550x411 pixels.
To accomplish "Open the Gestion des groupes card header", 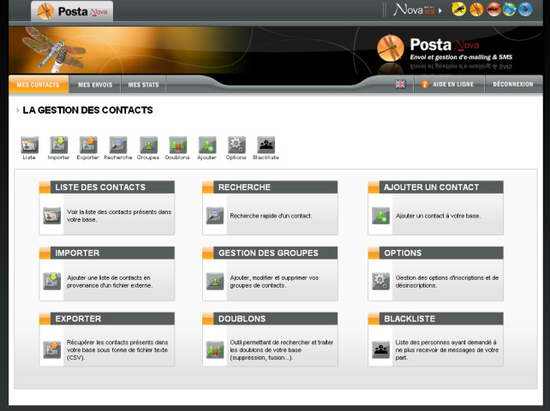I will [x=270, y=253].
